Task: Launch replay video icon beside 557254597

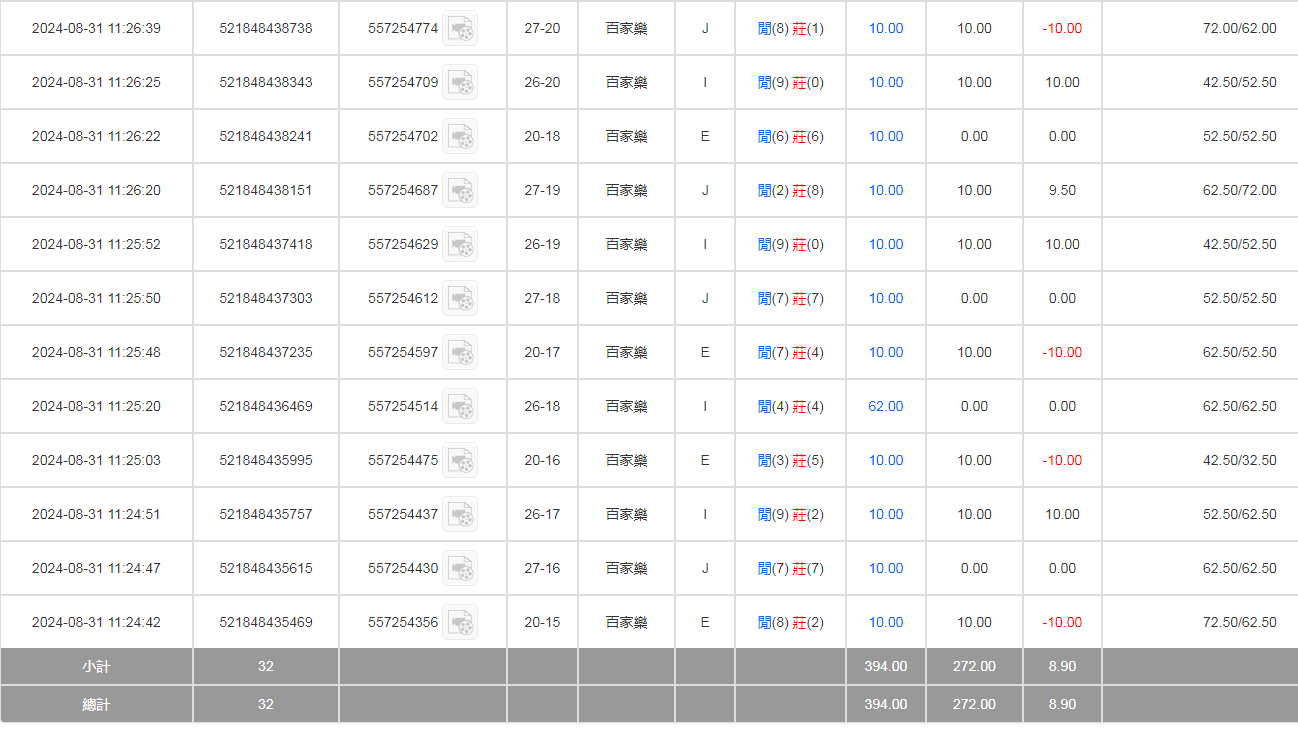Action: 460,353
